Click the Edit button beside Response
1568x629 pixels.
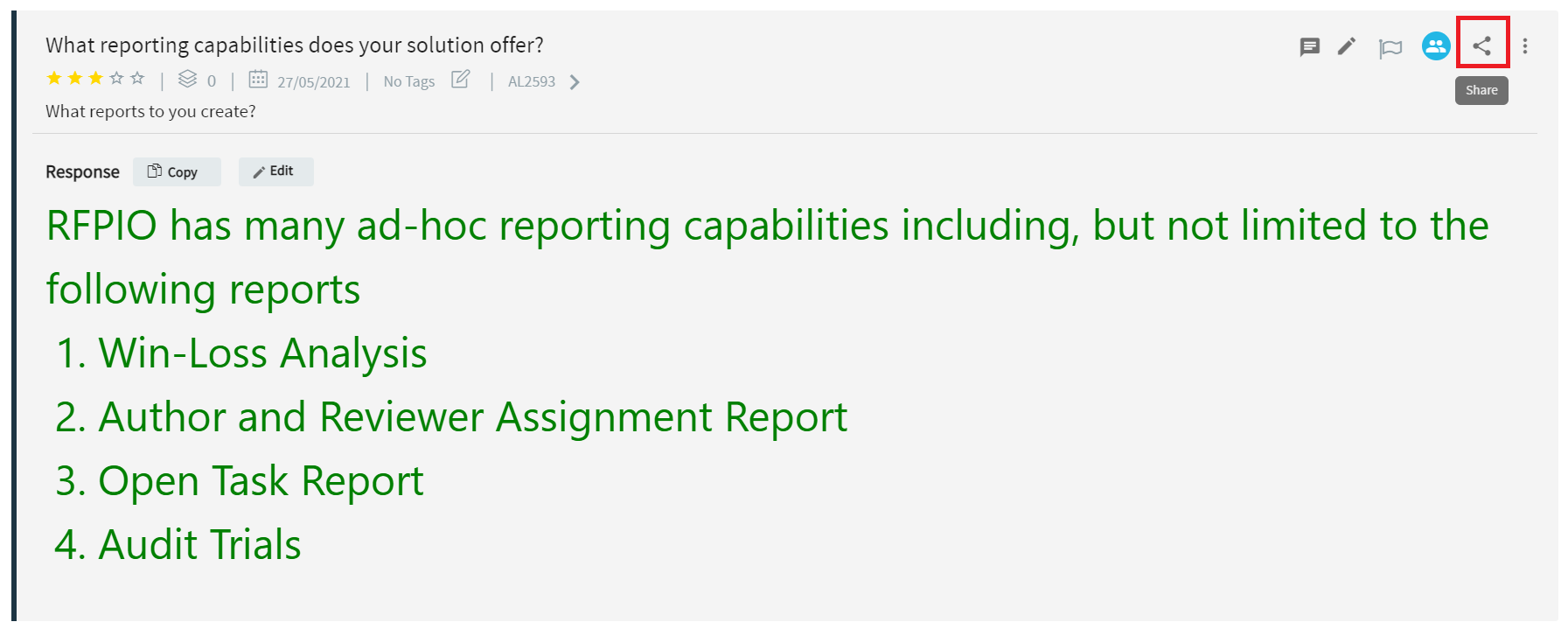[276, 171]
